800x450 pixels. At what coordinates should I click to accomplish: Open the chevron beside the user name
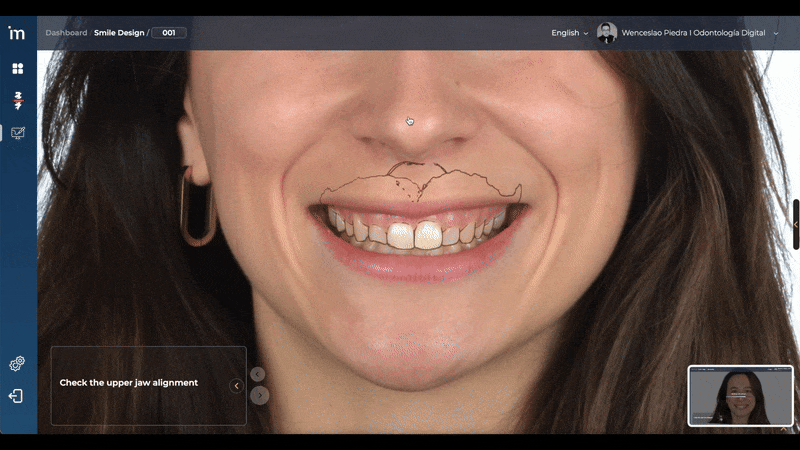(776, 33)
